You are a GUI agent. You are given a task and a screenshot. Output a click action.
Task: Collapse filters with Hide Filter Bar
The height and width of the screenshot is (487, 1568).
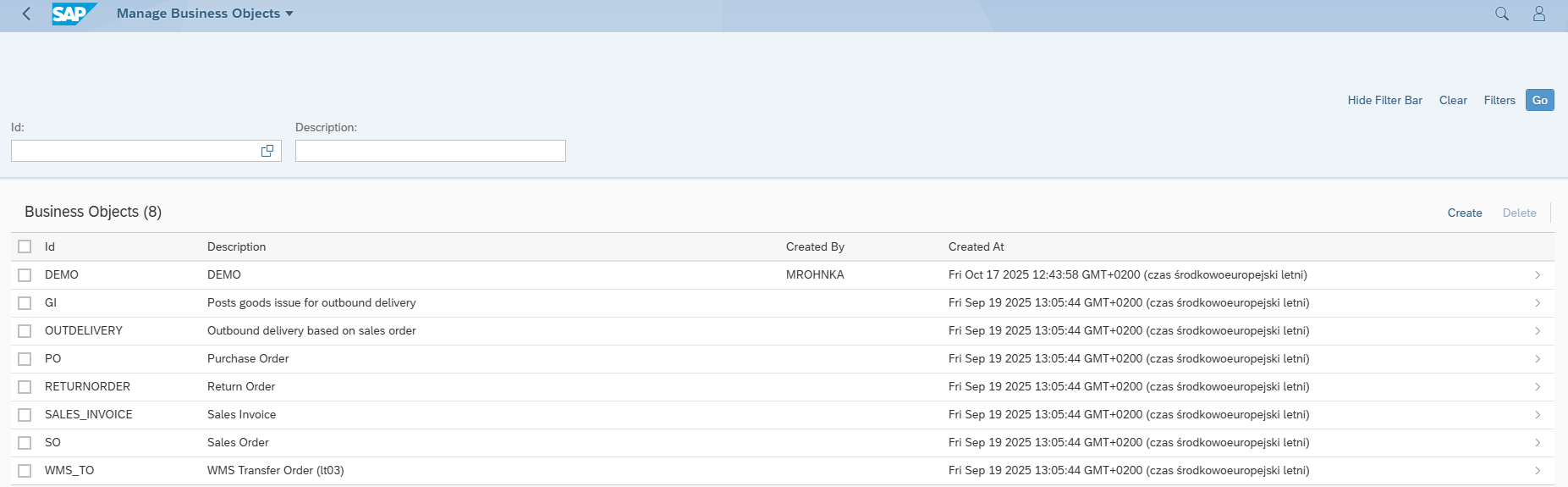(1384, 100)
